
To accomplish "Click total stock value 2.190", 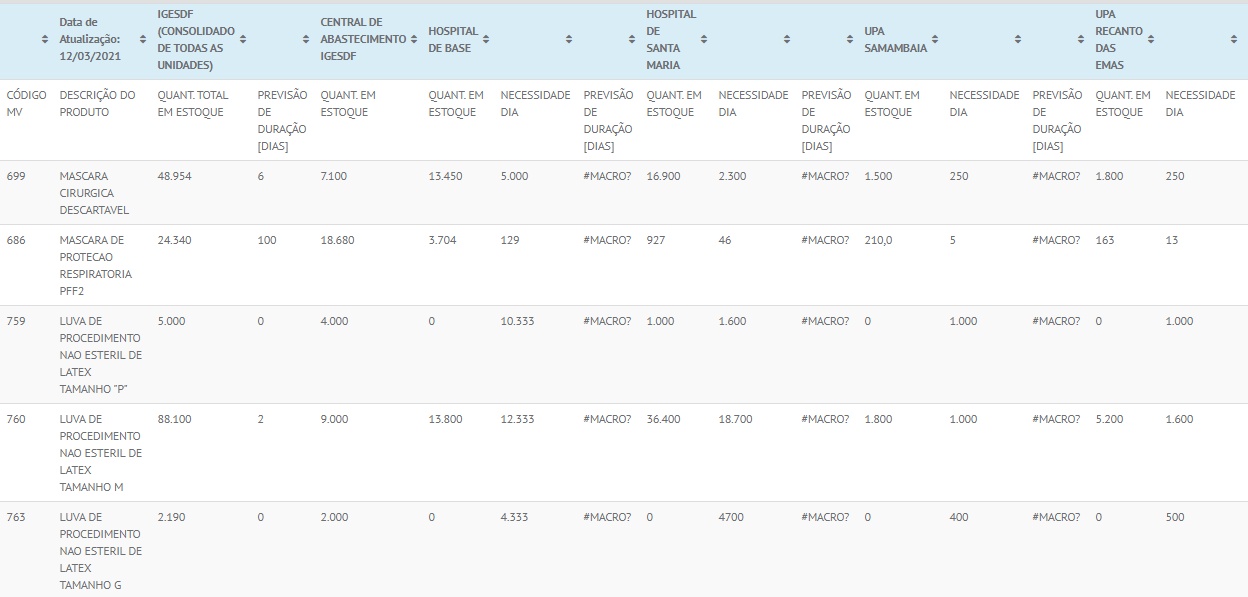I will (x=172, y=517).
